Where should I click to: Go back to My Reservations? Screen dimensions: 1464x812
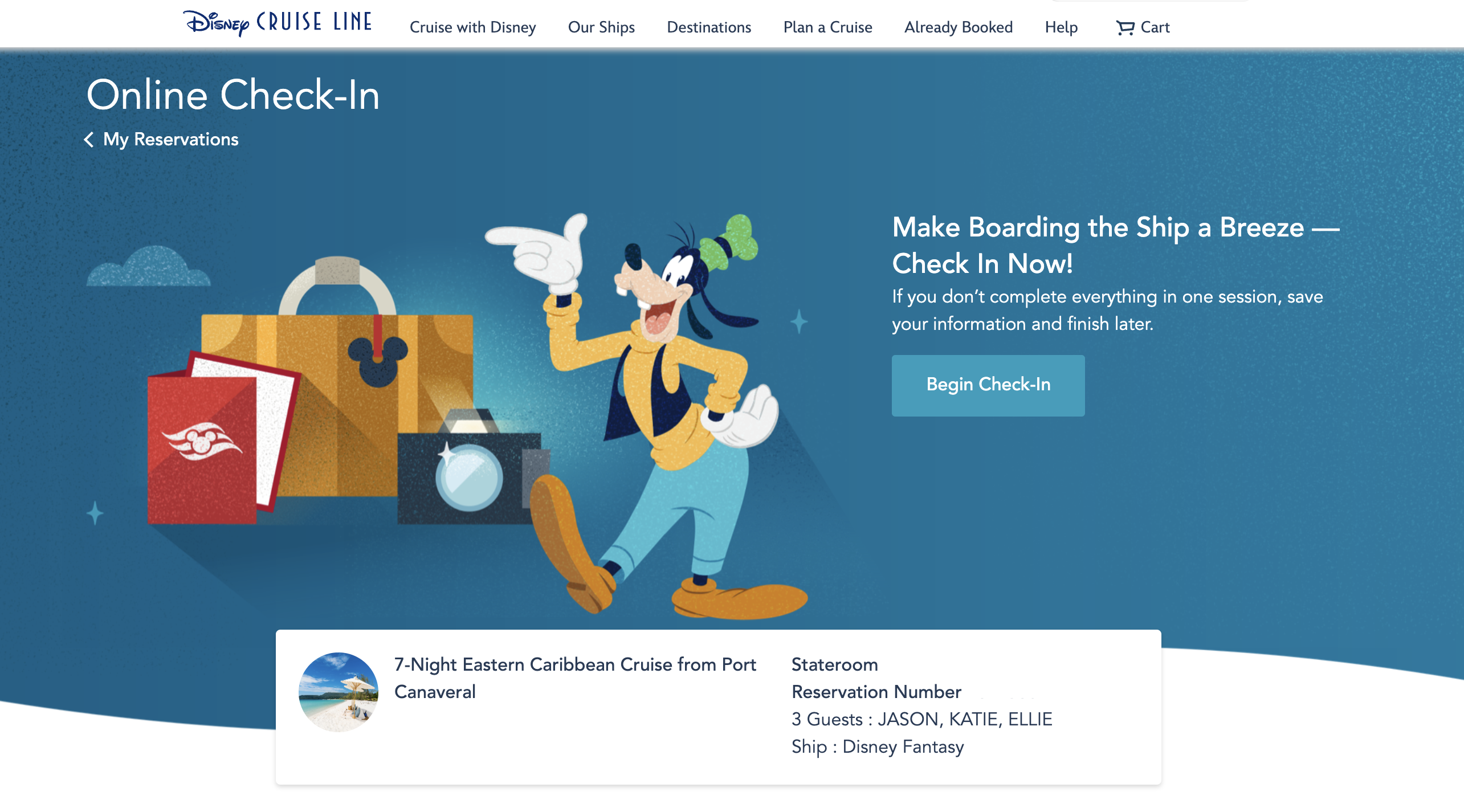pyautogui.click(x=170, y=140)
